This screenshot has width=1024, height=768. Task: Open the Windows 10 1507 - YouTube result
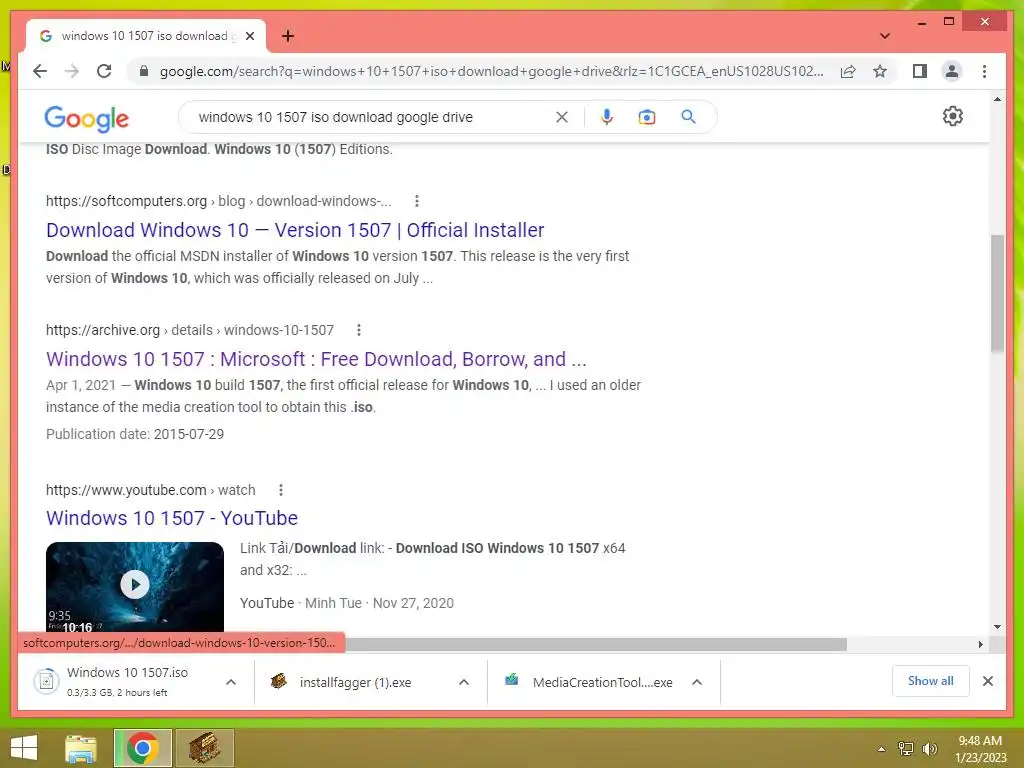tap(172, 518)
